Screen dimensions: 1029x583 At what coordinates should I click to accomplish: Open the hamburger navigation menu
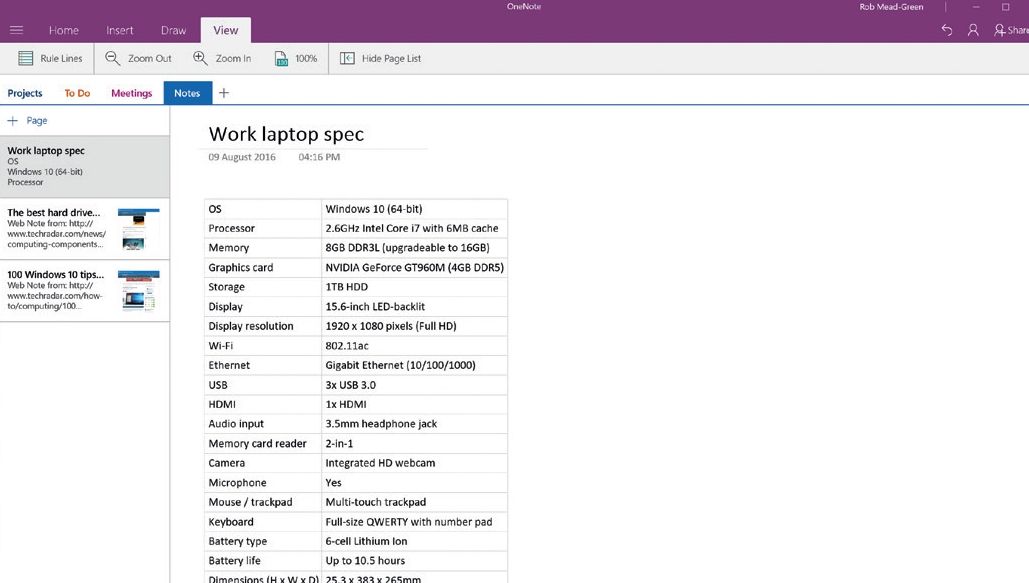tap(16, 30)
